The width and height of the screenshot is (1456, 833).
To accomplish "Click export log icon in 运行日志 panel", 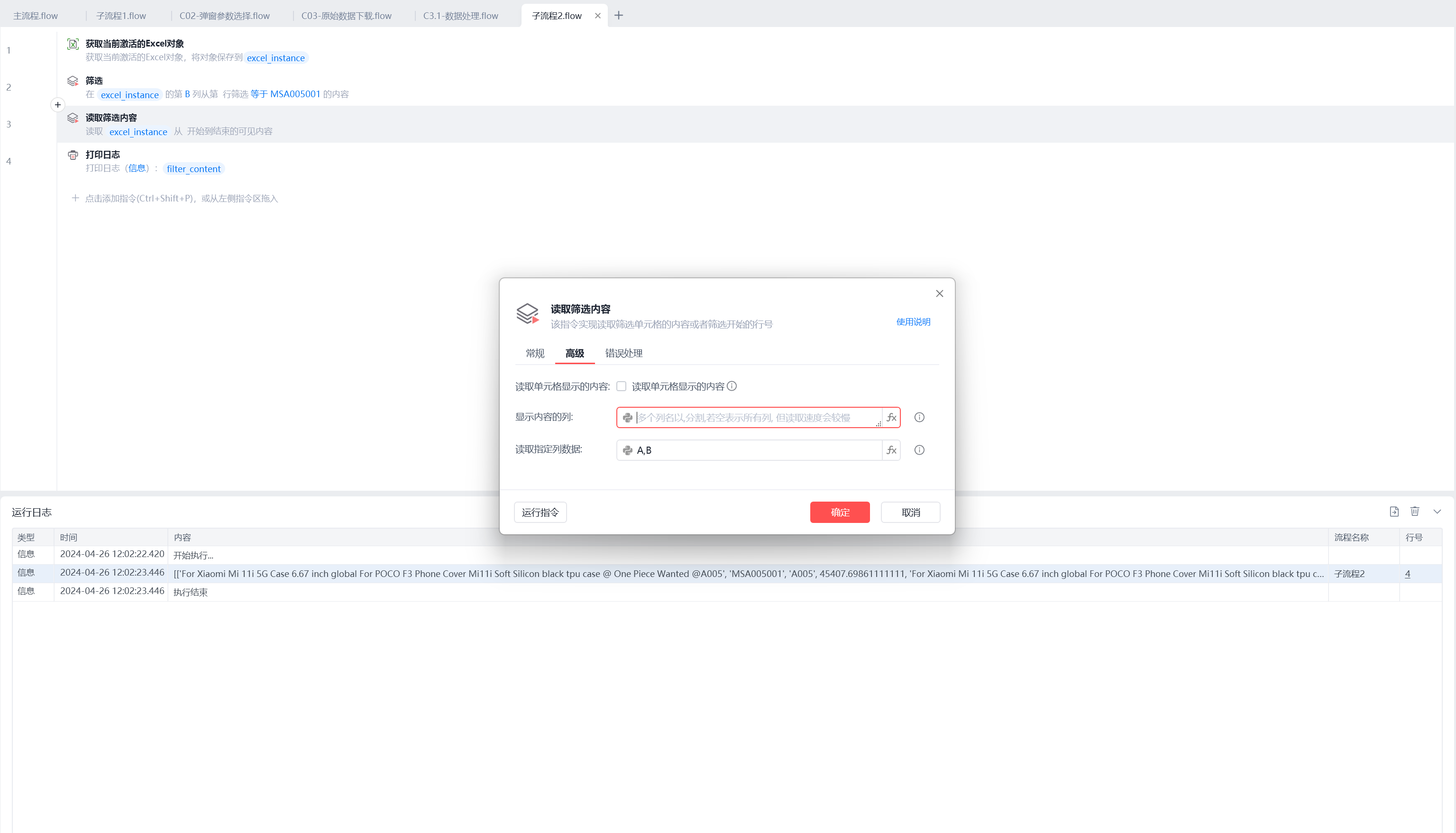I will coord(1394,512).
